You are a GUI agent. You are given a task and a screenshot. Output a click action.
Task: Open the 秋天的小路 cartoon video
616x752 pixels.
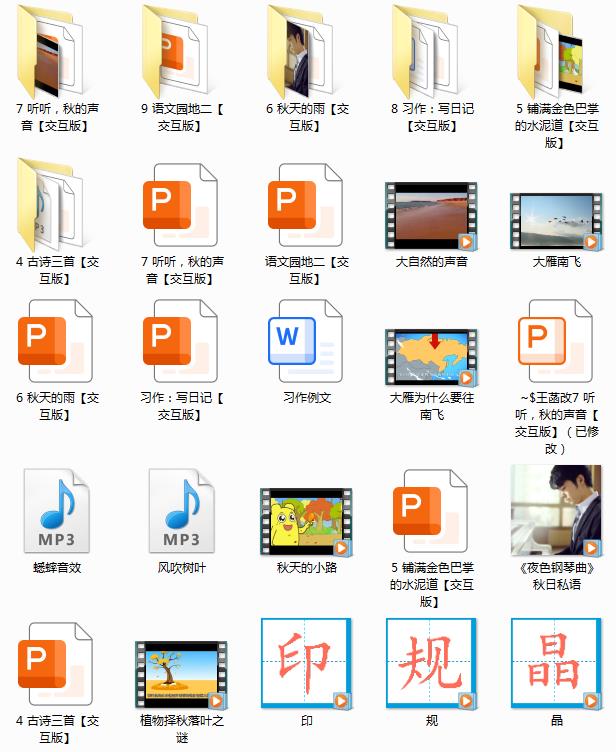tap(306, 521)
